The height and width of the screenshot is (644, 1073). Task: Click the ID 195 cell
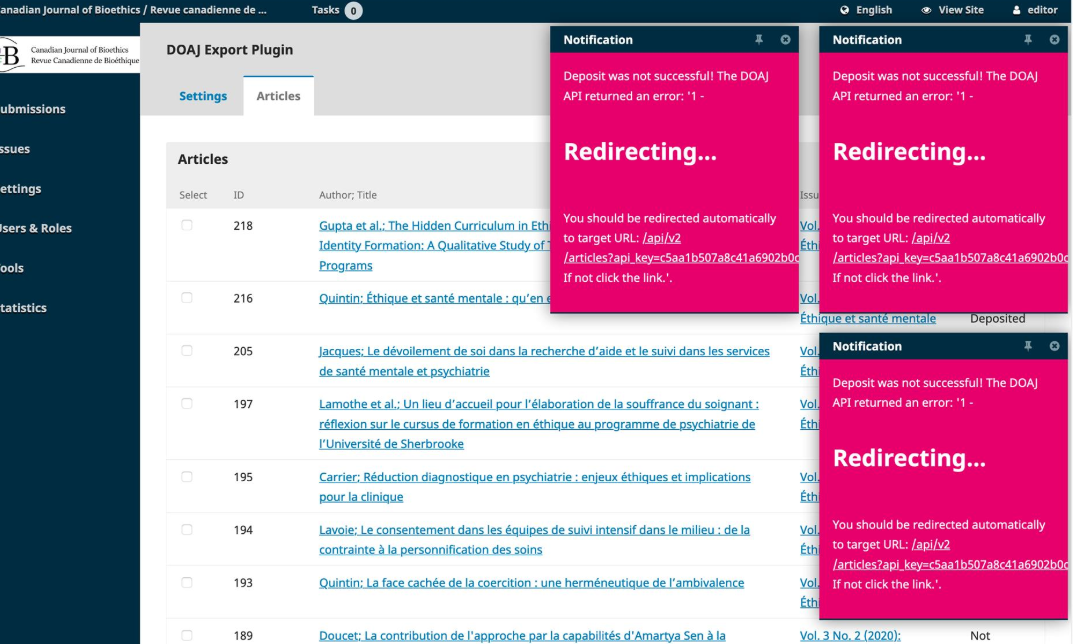point(243,477)
